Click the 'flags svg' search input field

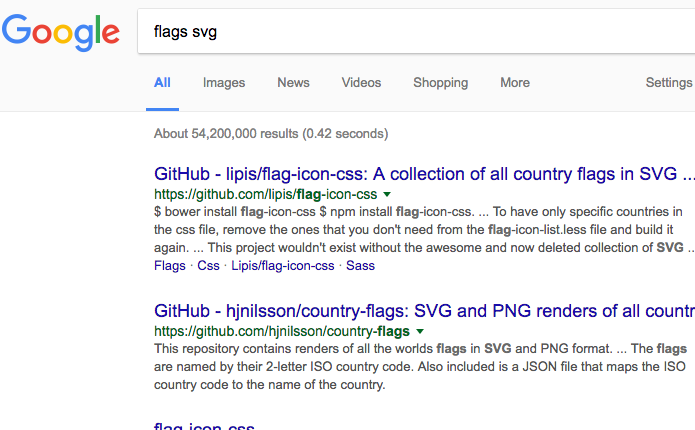[x=416, y=31]
